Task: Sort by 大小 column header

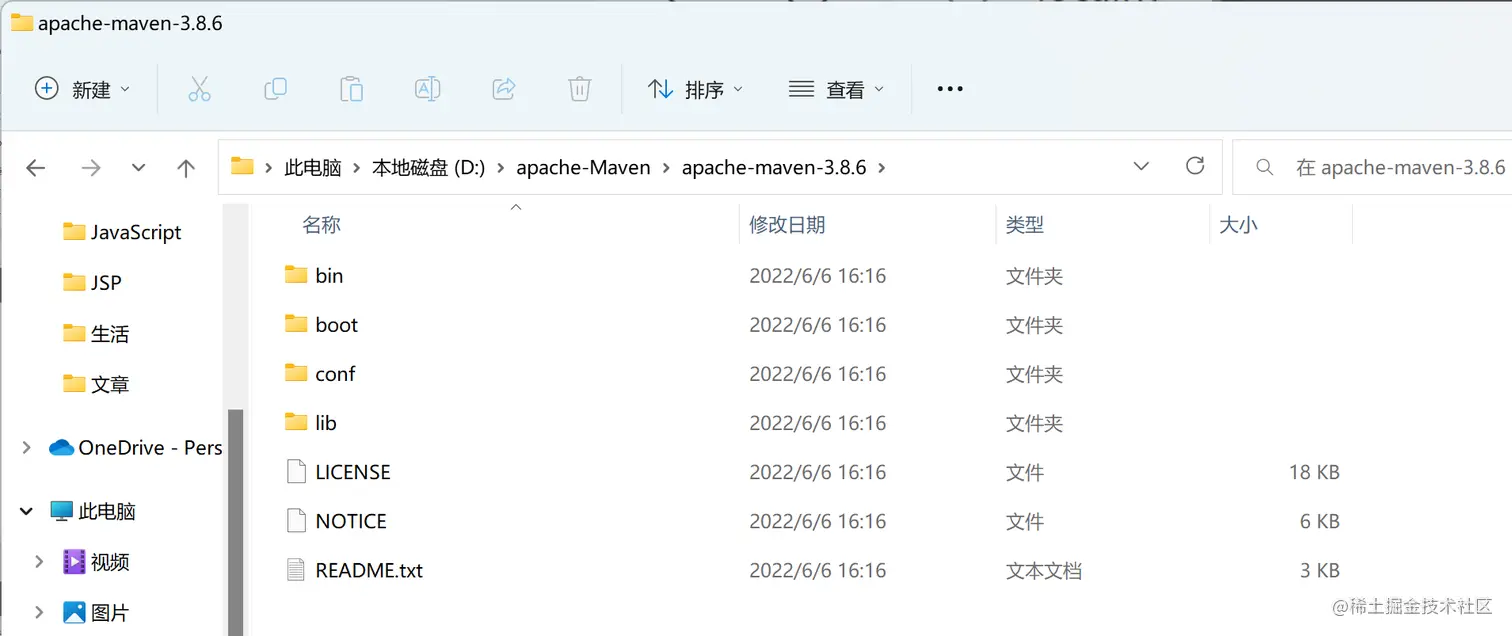Action: (x=1238, y=225)
